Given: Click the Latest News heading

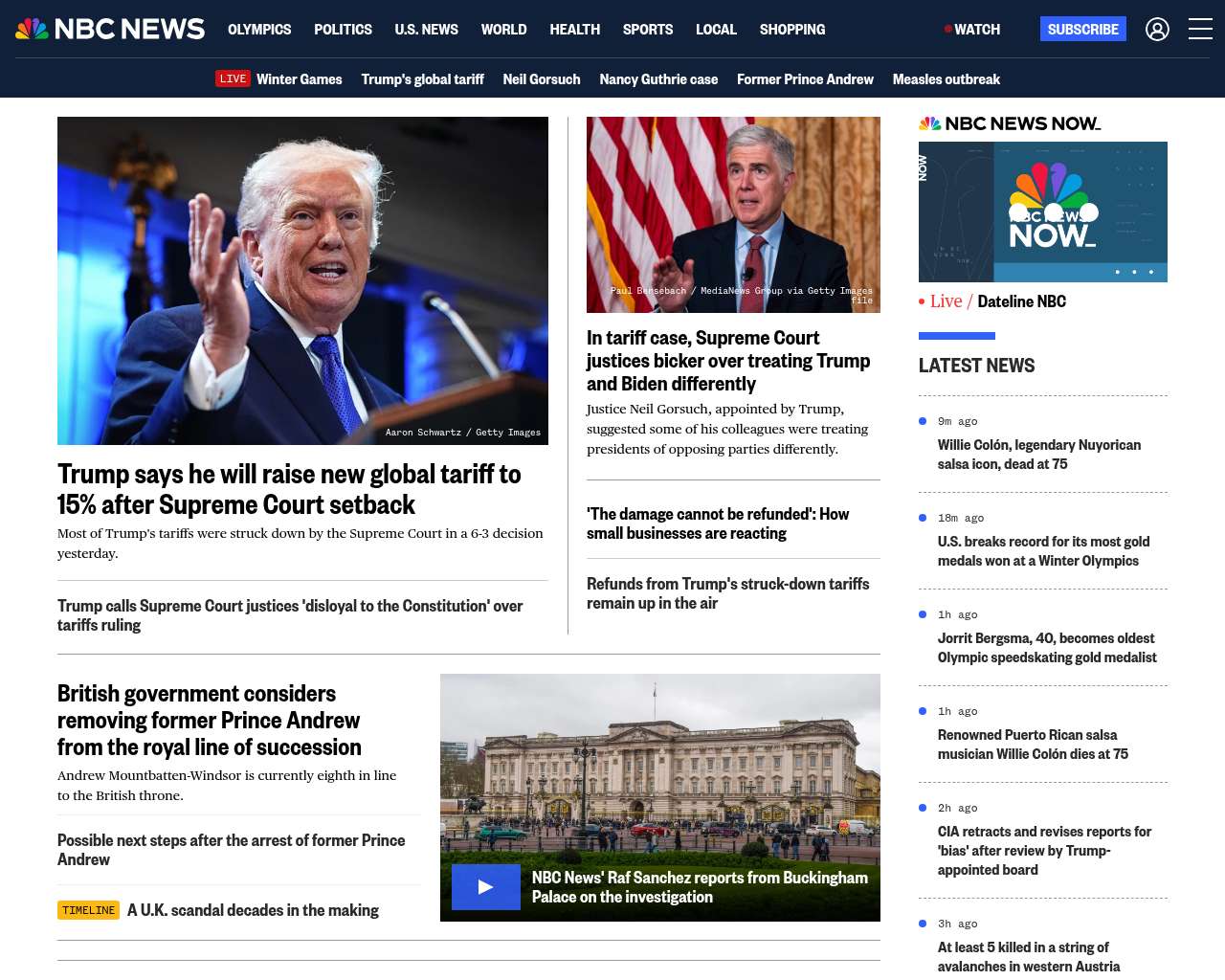Looking at the screenshot, I should coord(976,366).
